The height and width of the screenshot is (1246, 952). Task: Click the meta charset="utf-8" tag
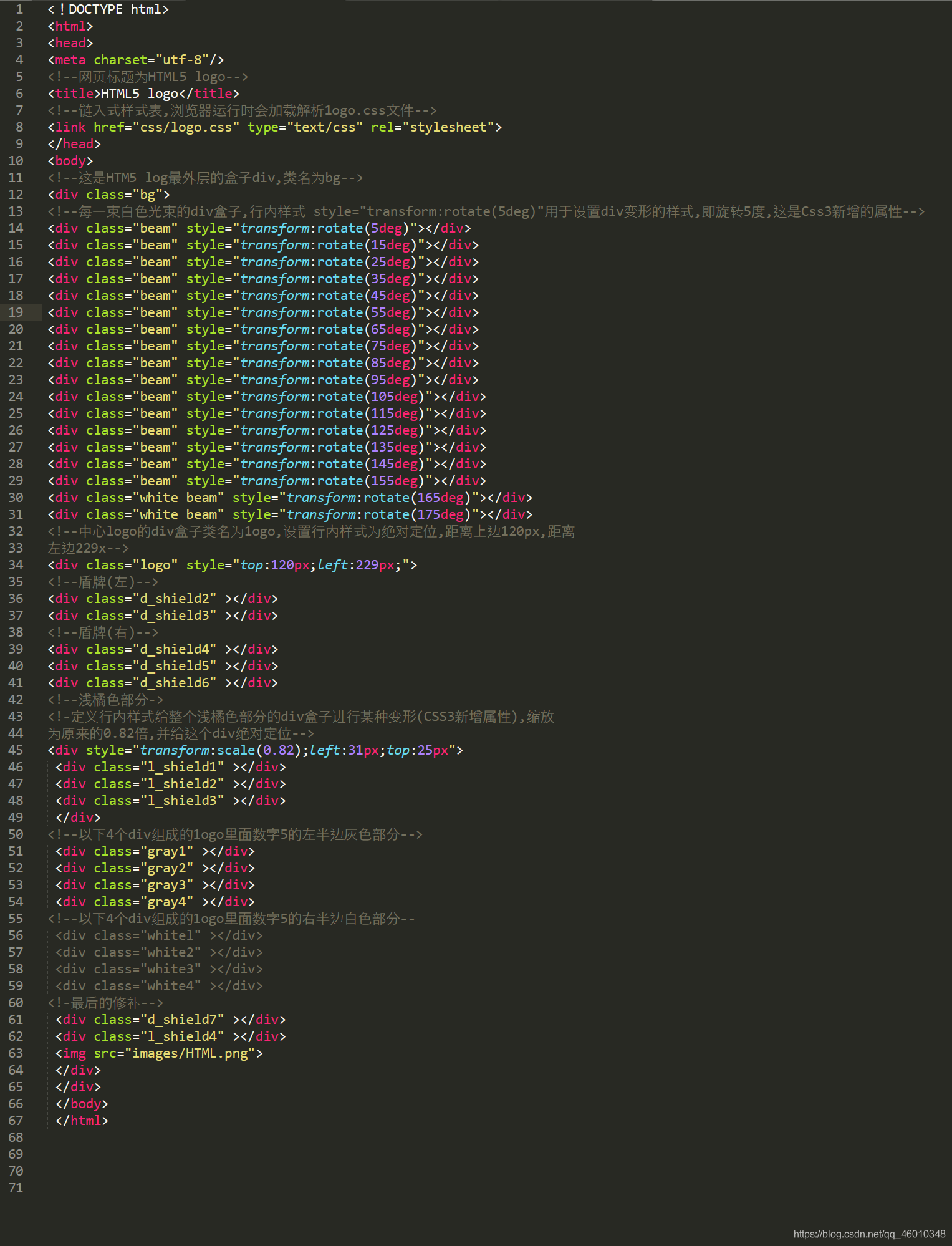click(136, 60)
